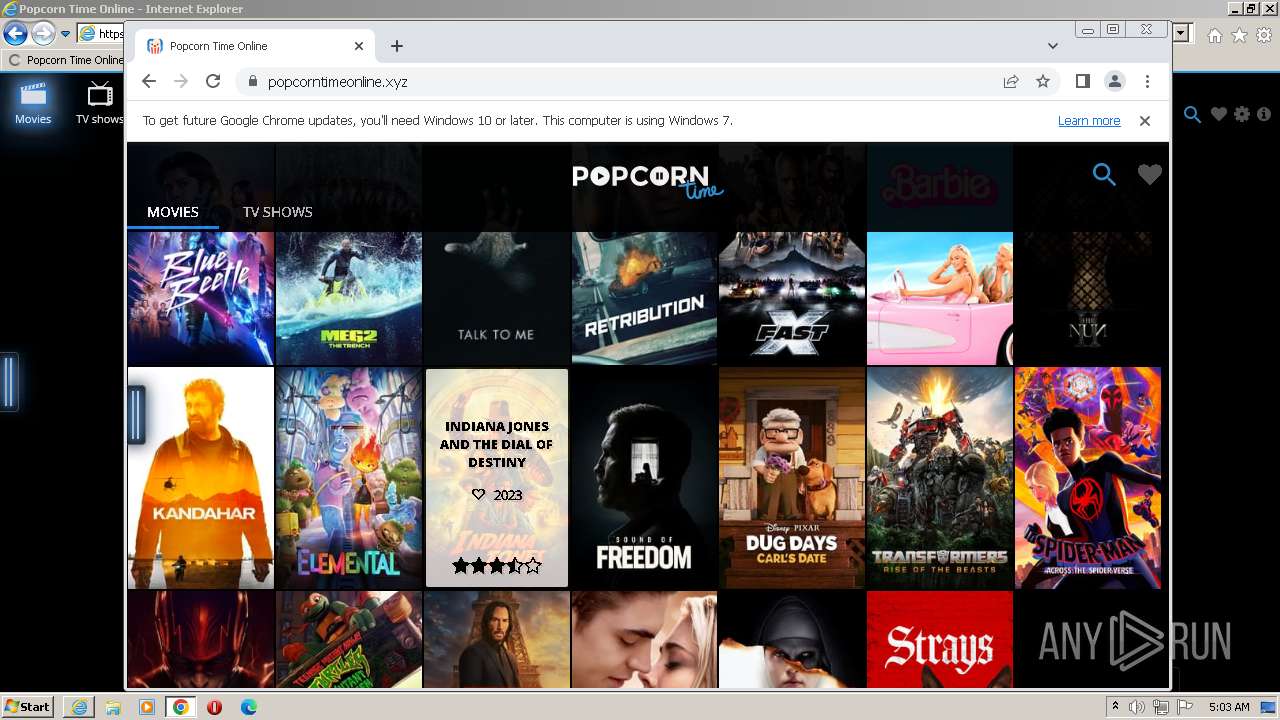Switch to the TV SHOWS tab
Screen dimensions: 1280x720
click(278, 212)
